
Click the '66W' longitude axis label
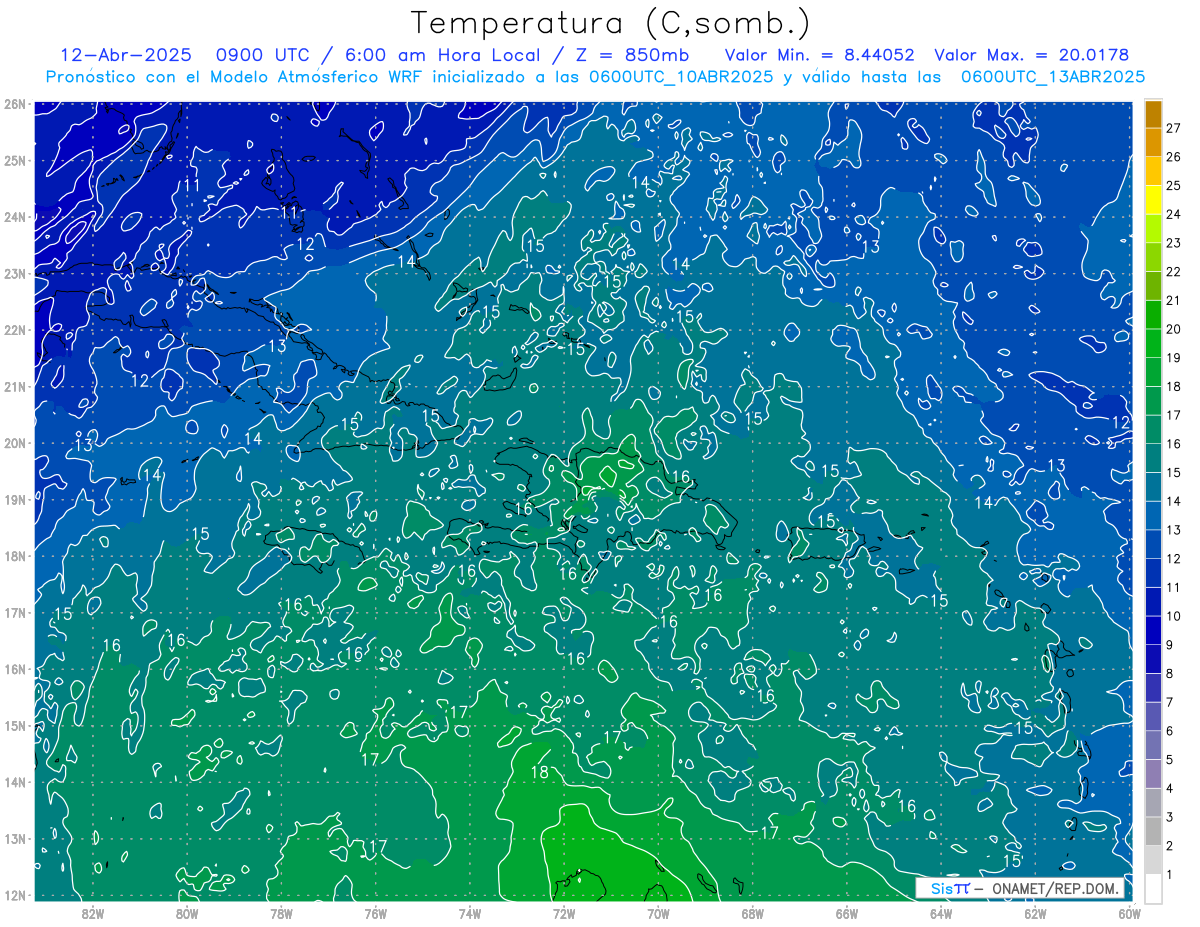click(x=847, y=913)
